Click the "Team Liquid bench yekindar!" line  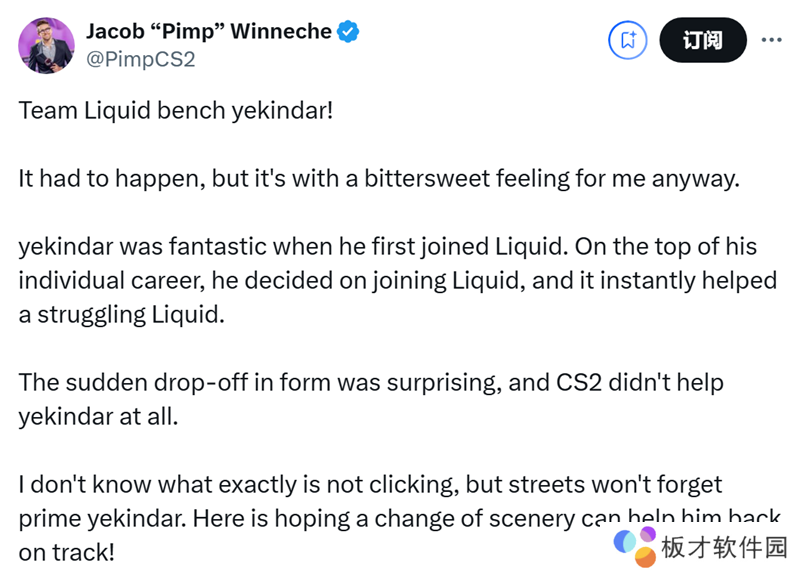pyautogui.click(x=175, y=110)
